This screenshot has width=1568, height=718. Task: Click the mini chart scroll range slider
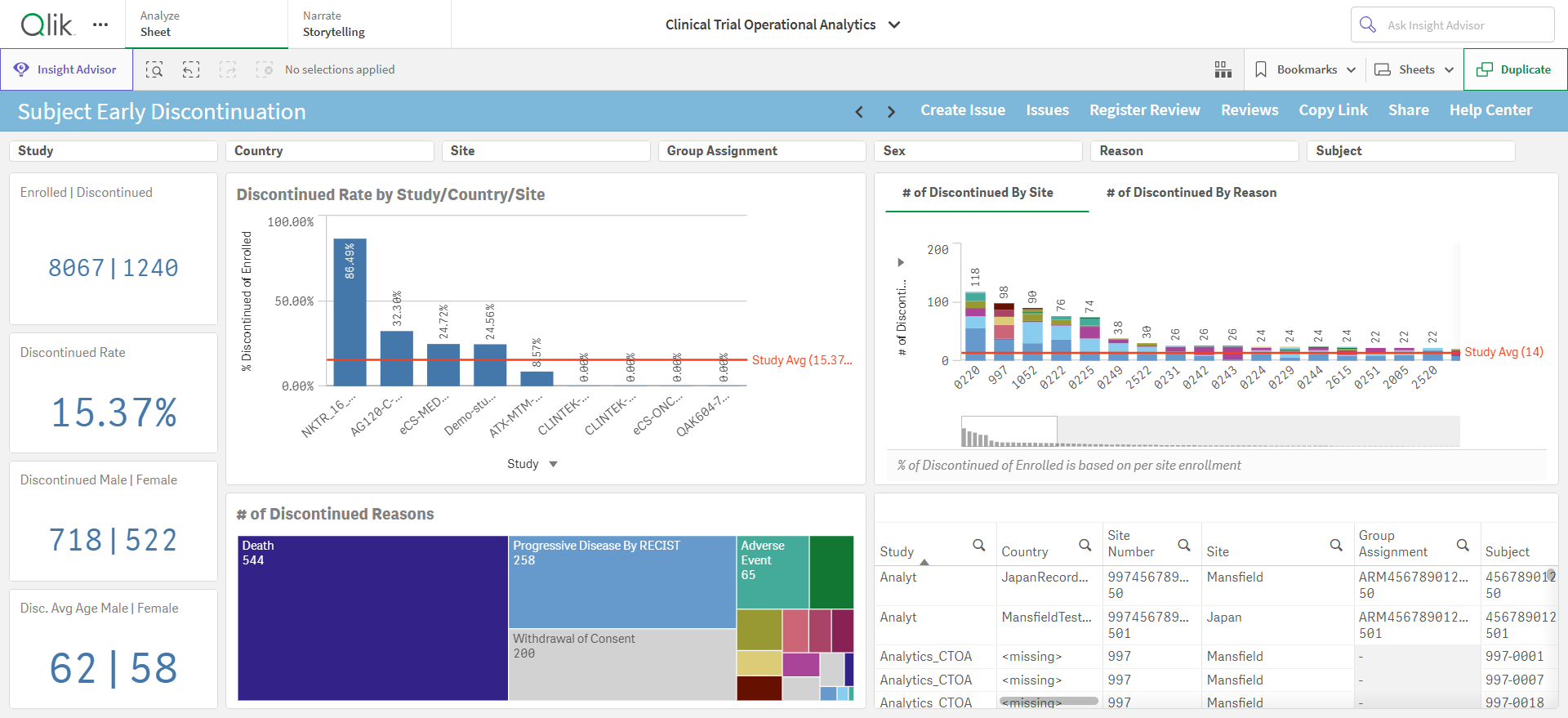coord(1009,430)
